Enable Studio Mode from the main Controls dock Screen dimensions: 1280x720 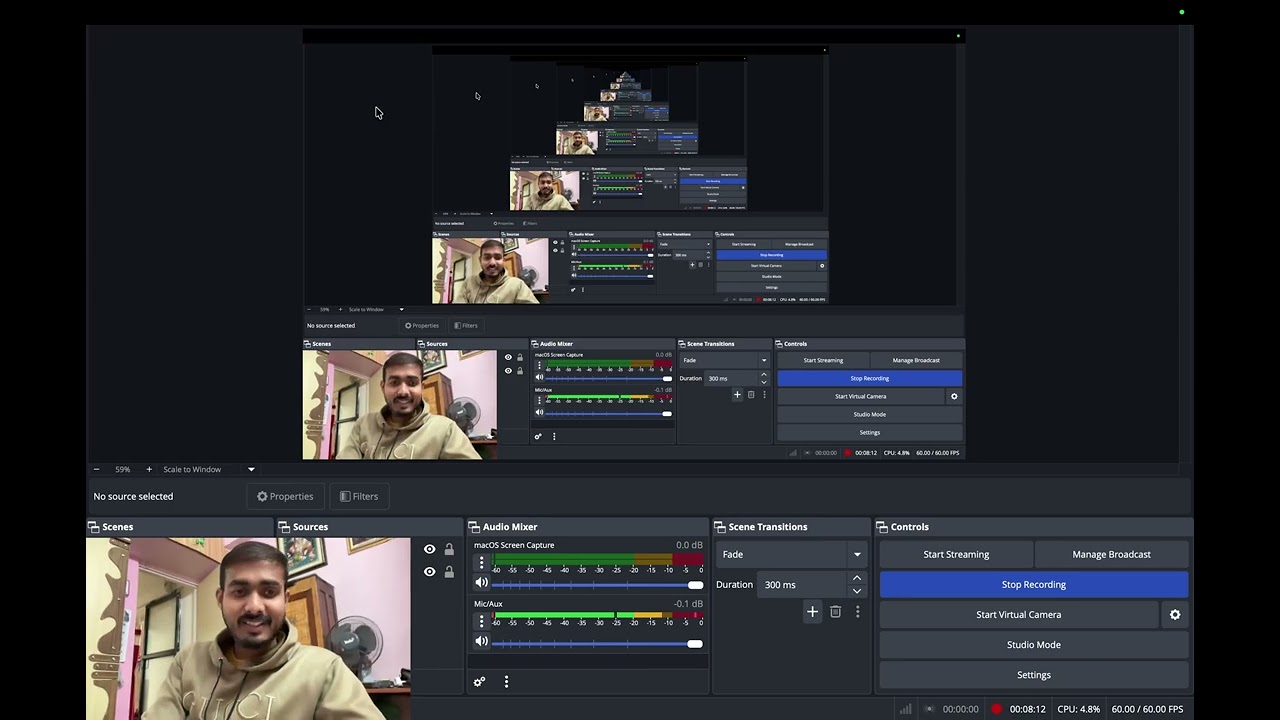click(x=1034, y=644)
